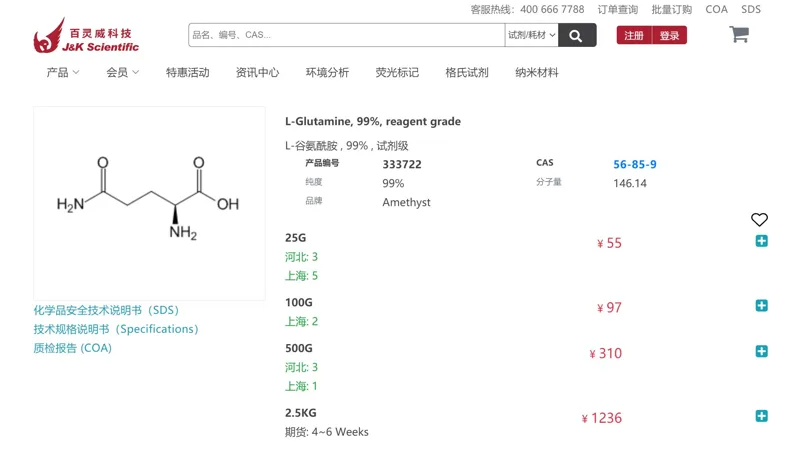Go to 环境分析 section

click(328, 72)
